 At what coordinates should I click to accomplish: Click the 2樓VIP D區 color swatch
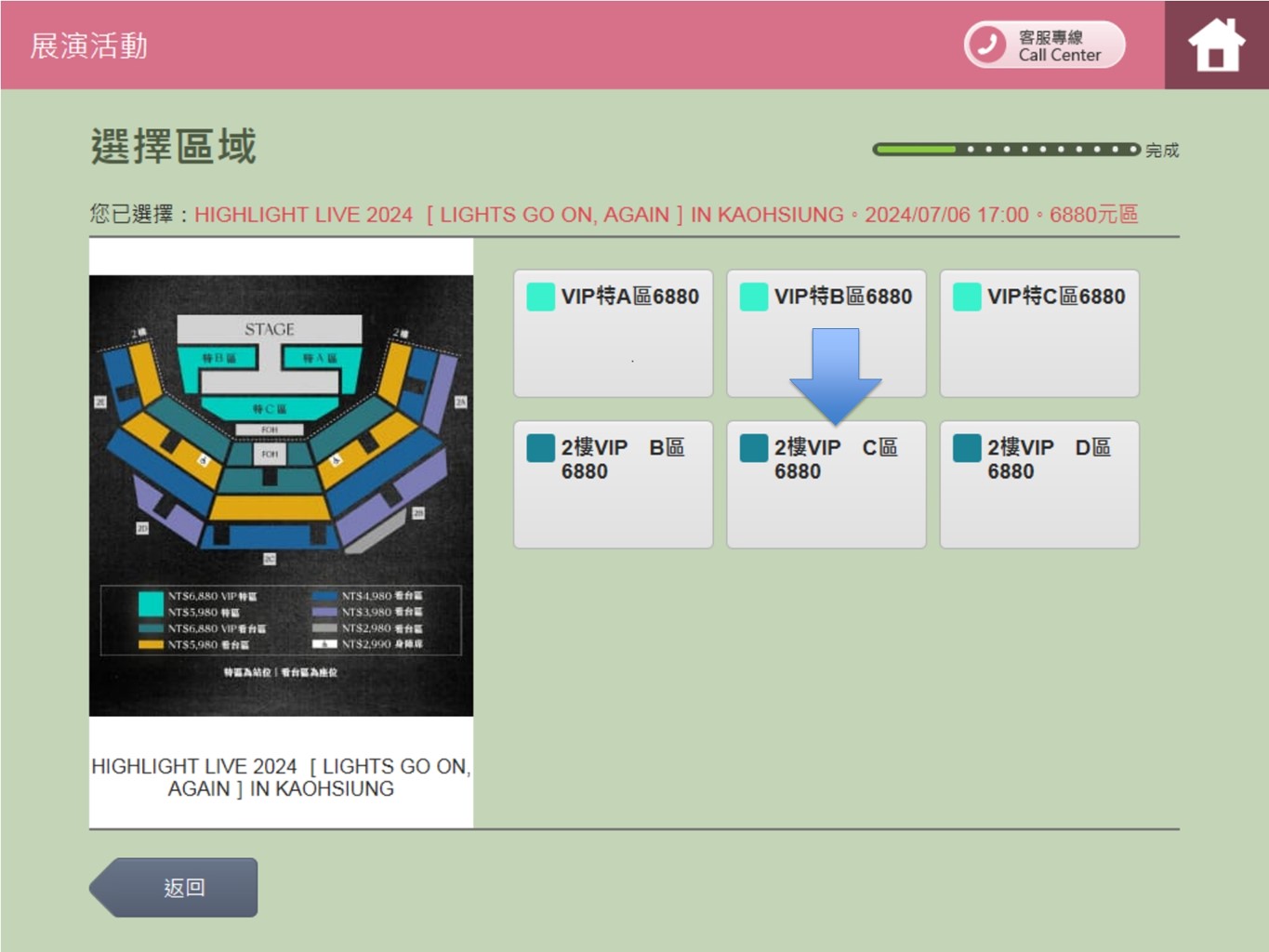[967, 448]
